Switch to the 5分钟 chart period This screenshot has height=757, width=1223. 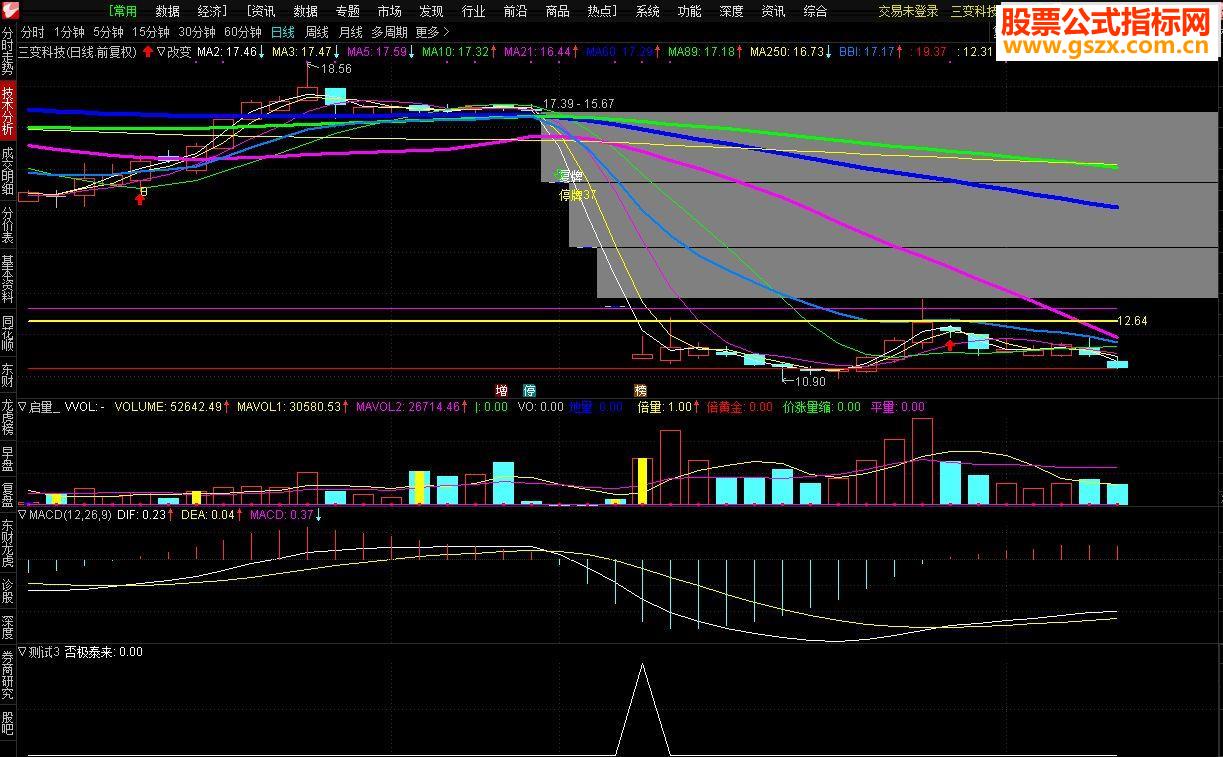click(108, 32)
